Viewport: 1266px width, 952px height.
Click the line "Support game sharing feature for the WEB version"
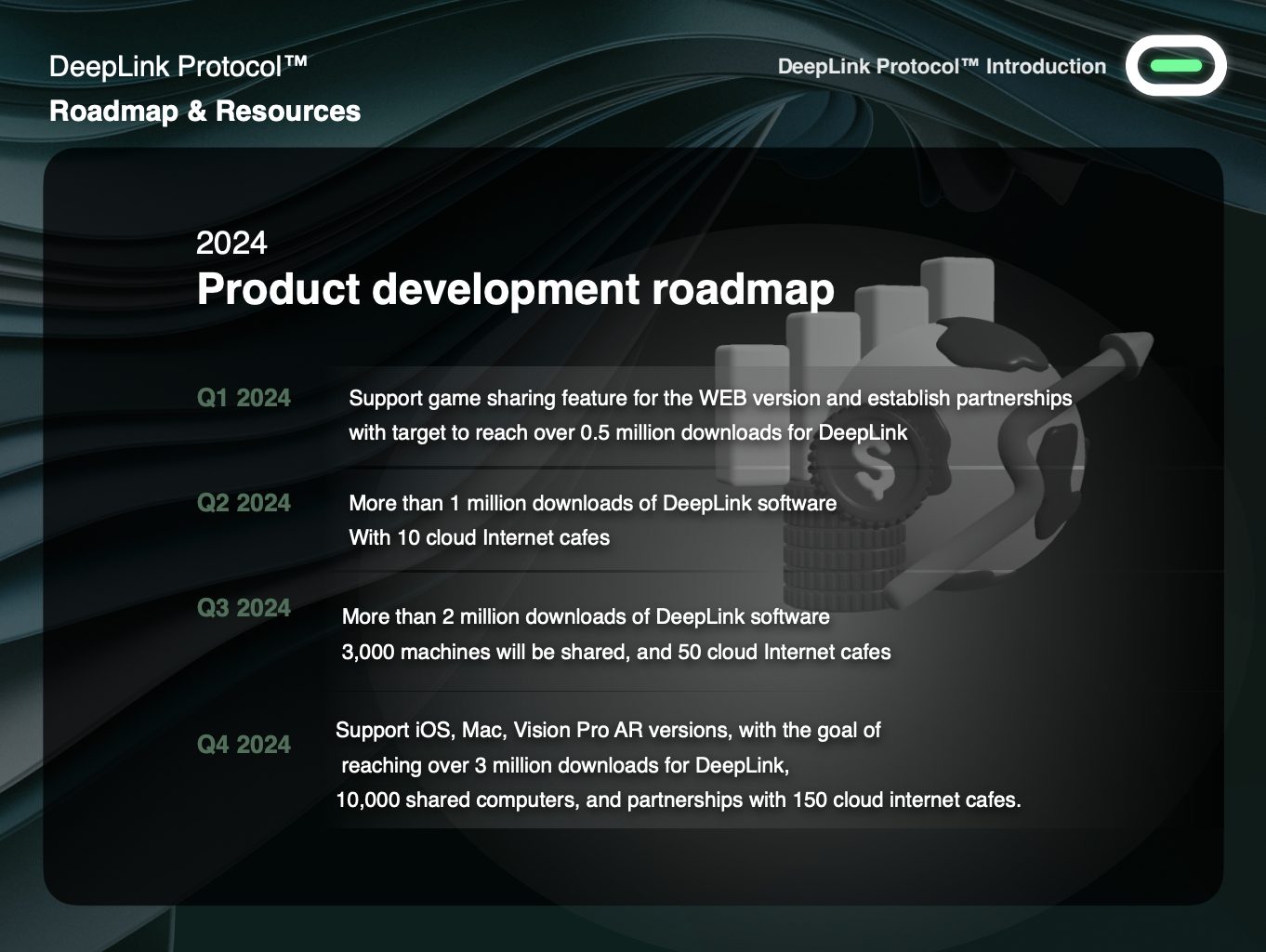click(710, 399)
